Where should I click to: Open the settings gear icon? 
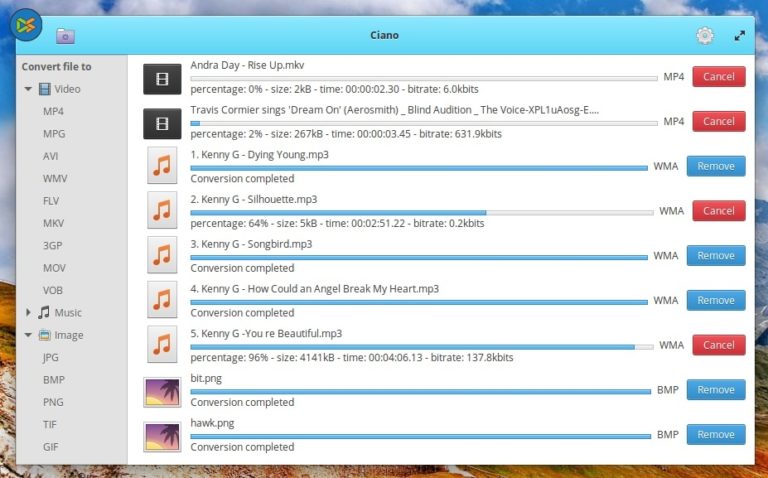tap(705, 36)
